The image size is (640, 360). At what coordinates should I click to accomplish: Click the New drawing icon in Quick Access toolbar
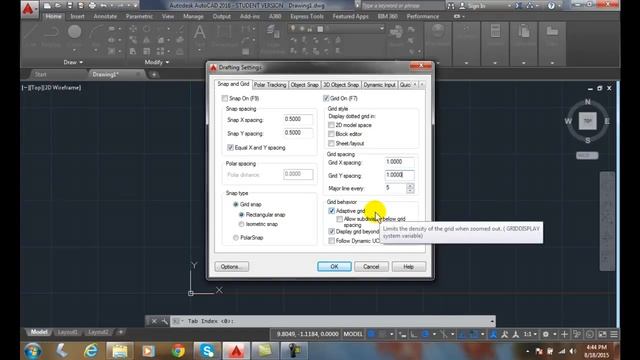point(47,6)
